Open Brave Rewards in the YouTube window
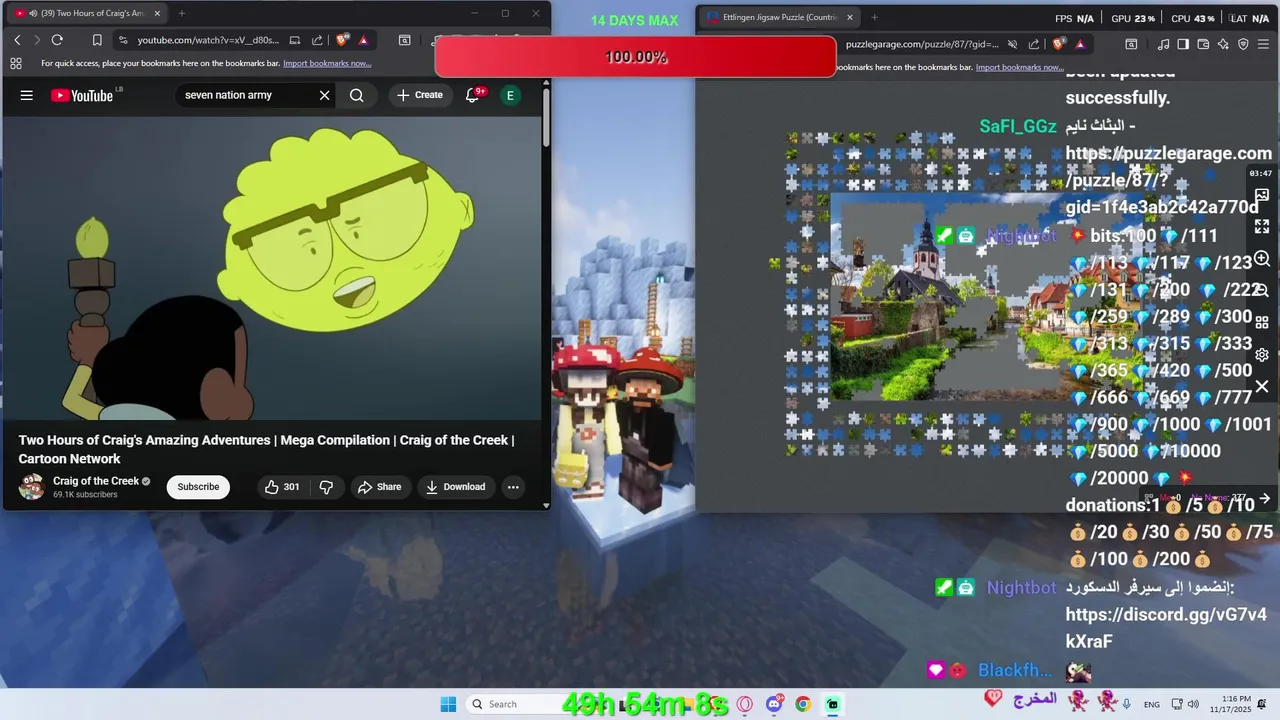 click(x=364, y=41)
